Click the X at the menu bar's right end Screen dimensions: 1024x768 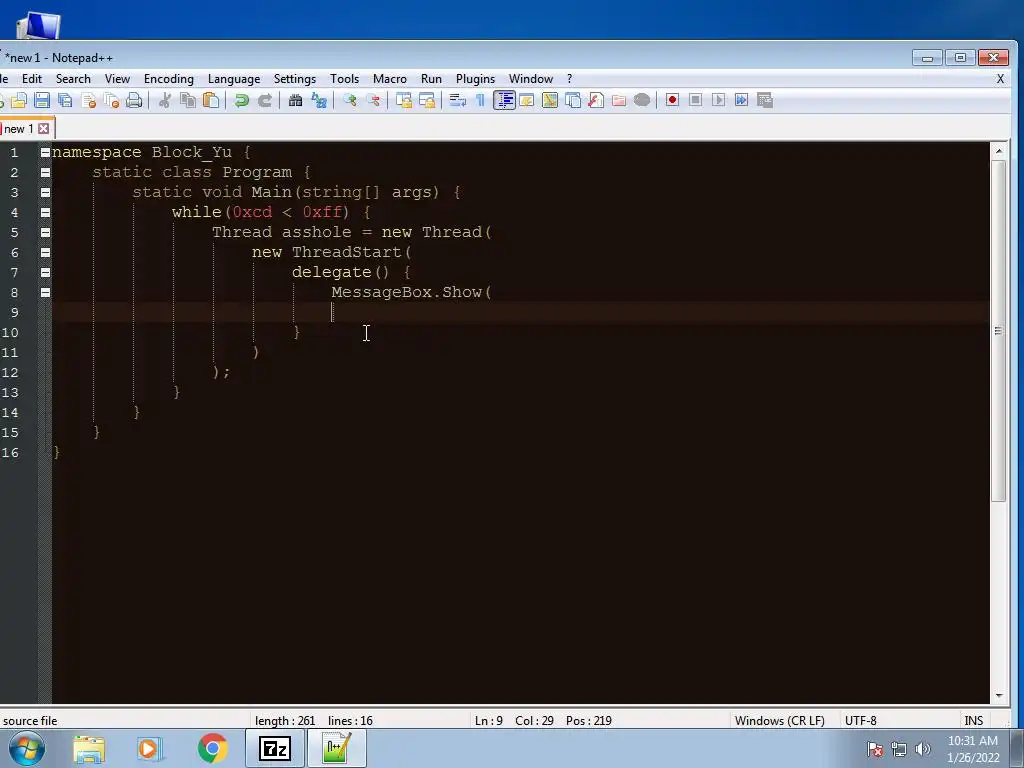coord(1000,78)
